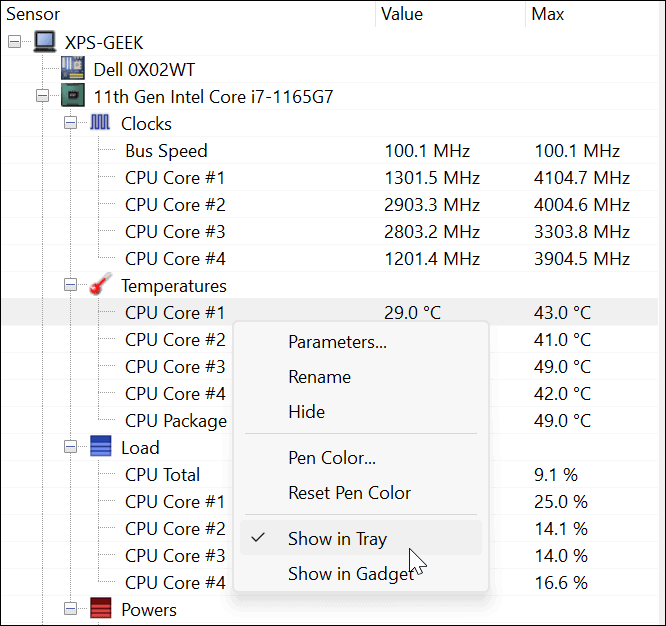Collapse the XPS-GEEK root node
Image resolution: width=666 pixels, height=626 pixels.
click(15, 43)
